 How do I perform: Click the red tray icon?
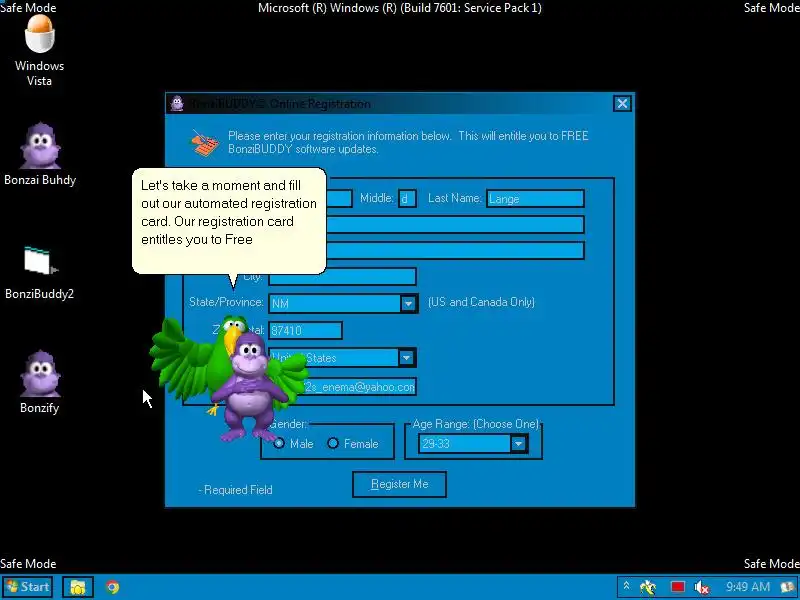click(x=678, y=587)
